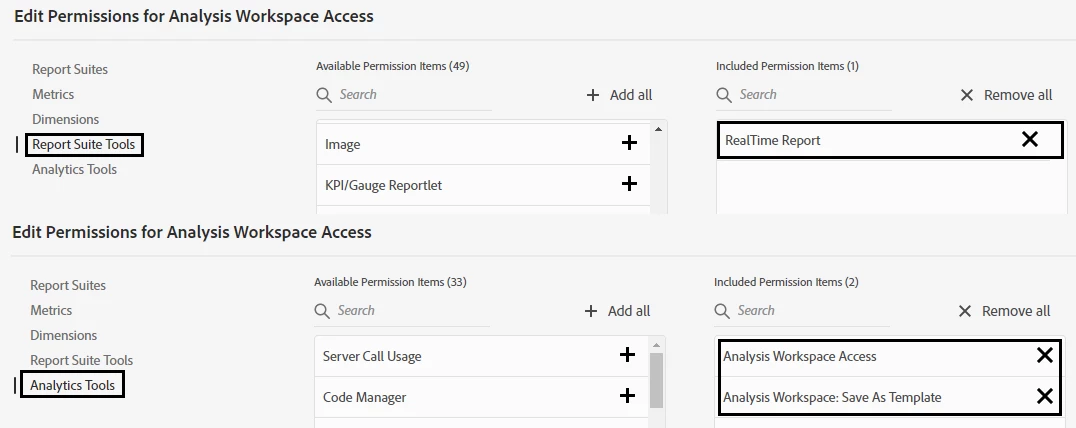Open Report Suites in the panel listing Code Manager
The width and height of the screenshot is (1076, 428).
point(68,285)
